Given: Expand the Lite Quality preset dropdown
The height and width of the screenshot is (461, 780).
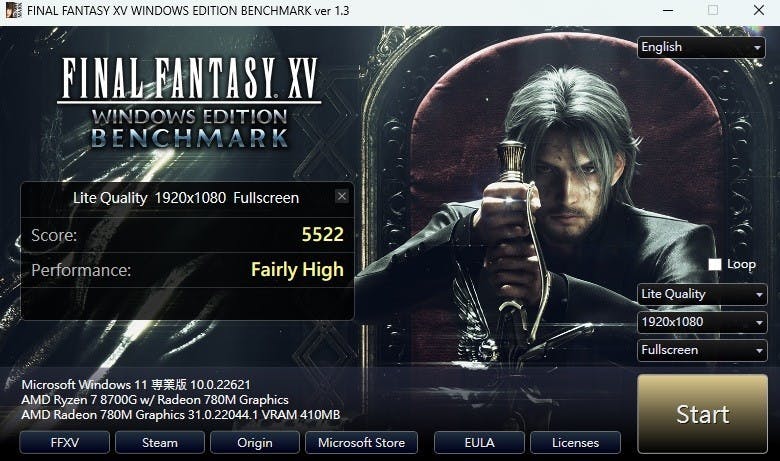Looking at the screenshot, I should tap(701, 294).
